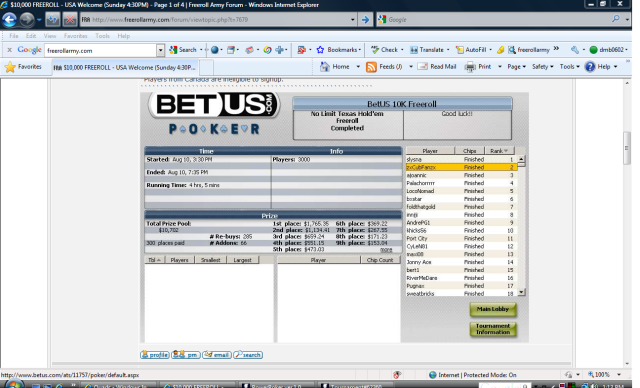Click the Tournament Information button

(x=493, y=329)
